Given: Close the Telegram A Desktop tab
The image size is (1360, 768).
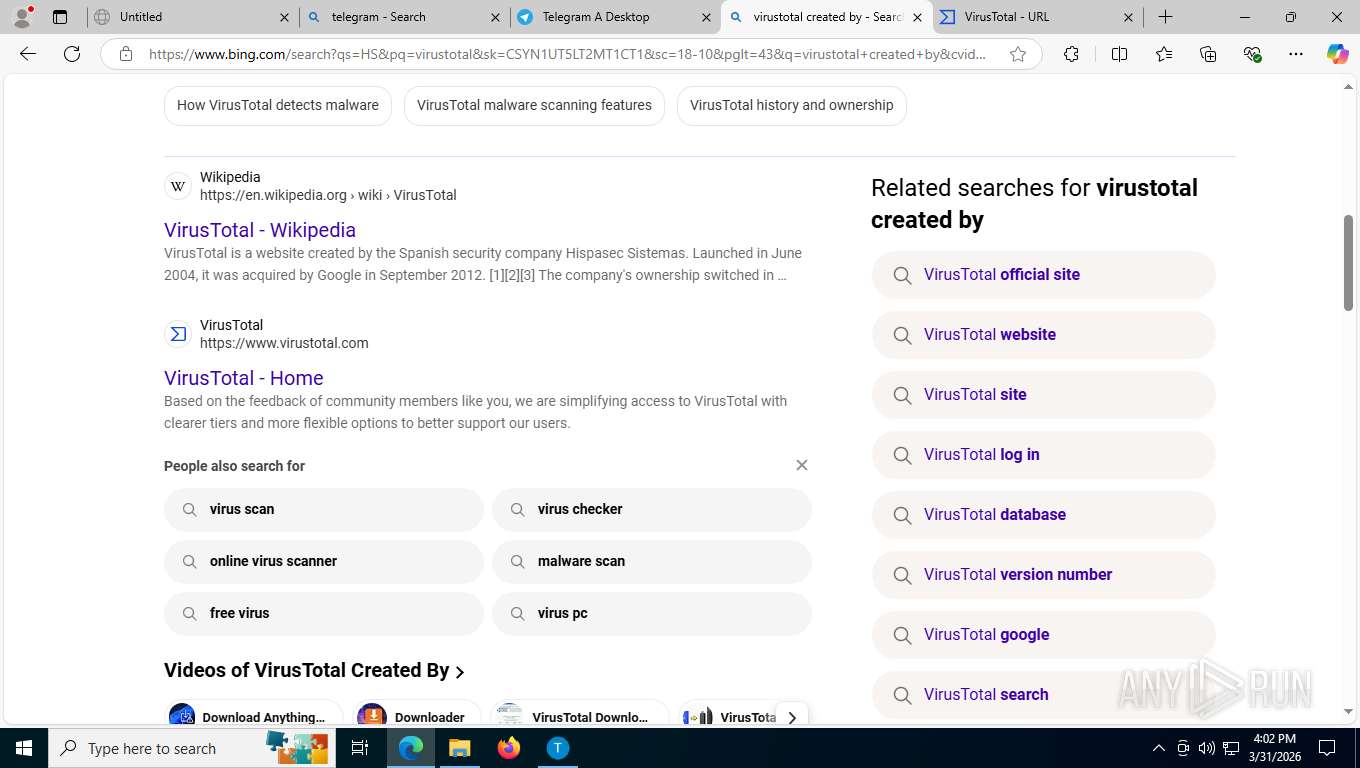Looking at the screenshot, I should click(706, 17).
